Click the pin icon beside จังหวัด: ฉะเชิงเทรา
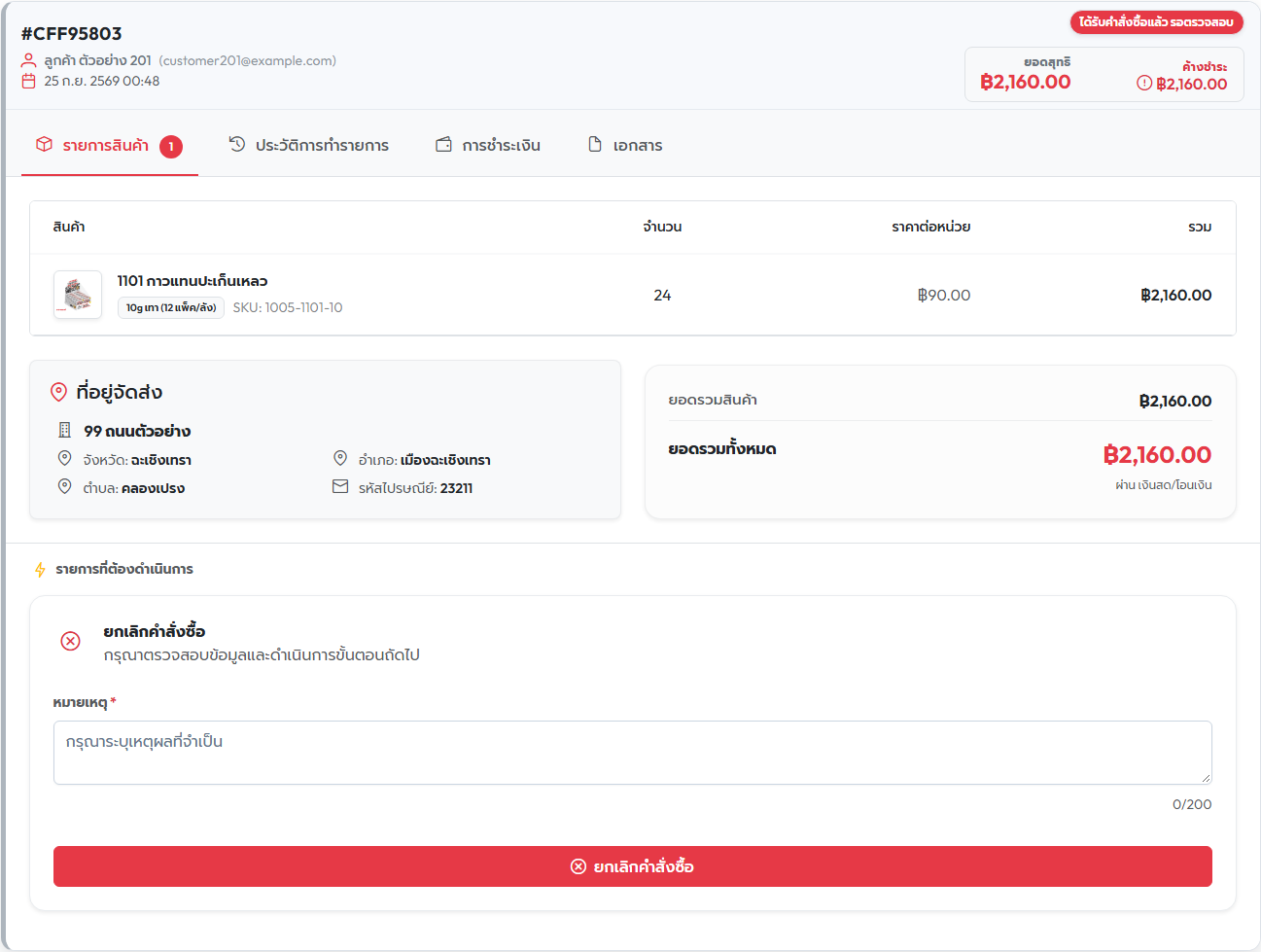 point(65,459)
